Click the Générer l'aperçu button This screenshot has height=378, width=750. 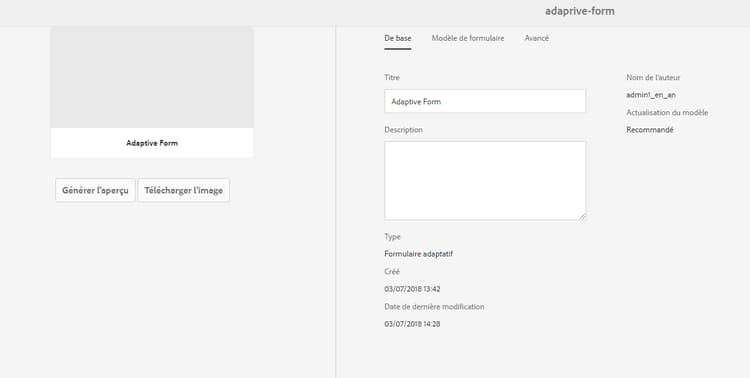[95, 190]
